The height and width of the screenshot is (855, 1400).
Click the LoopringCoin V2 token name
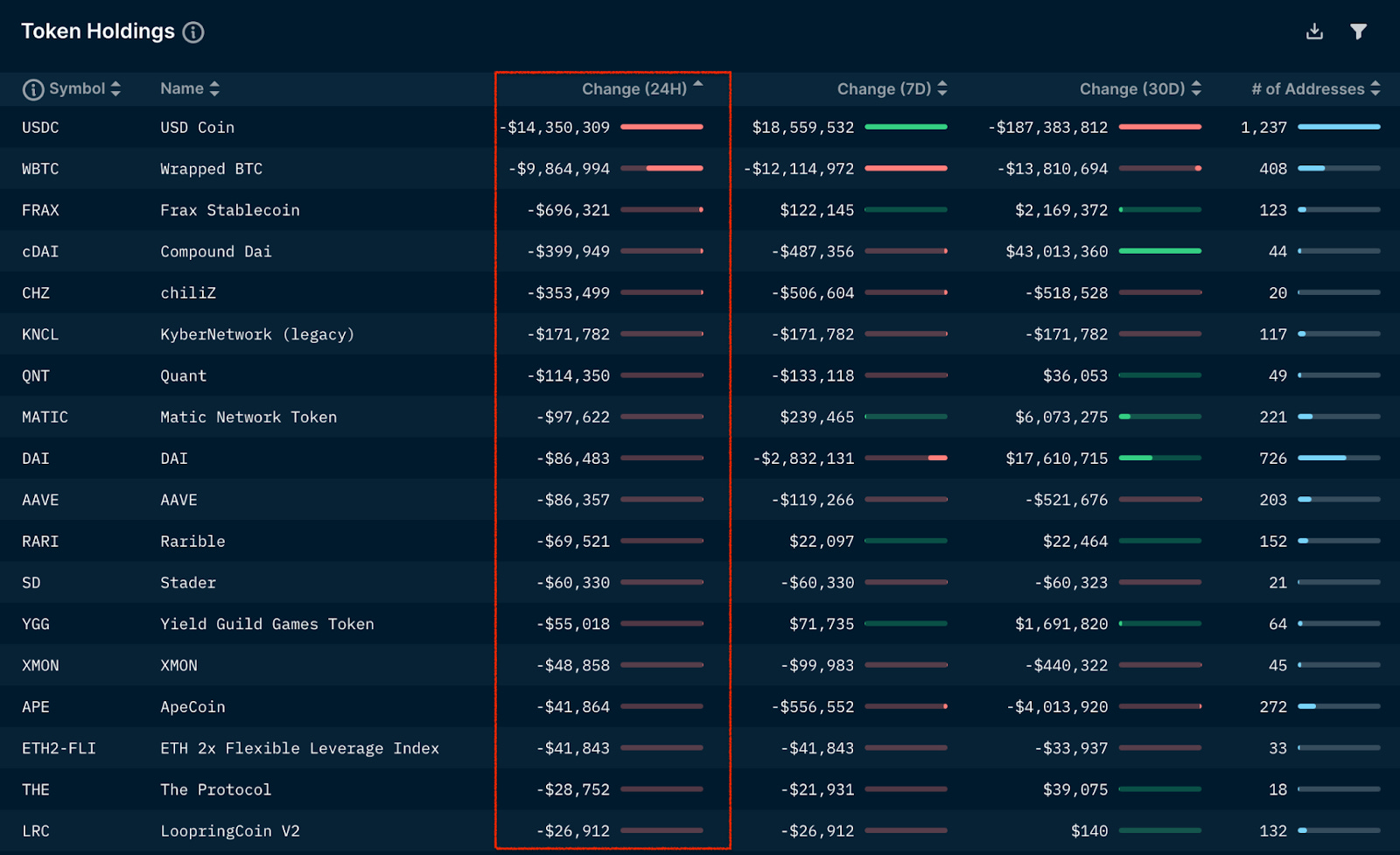[x=230, y=831]
